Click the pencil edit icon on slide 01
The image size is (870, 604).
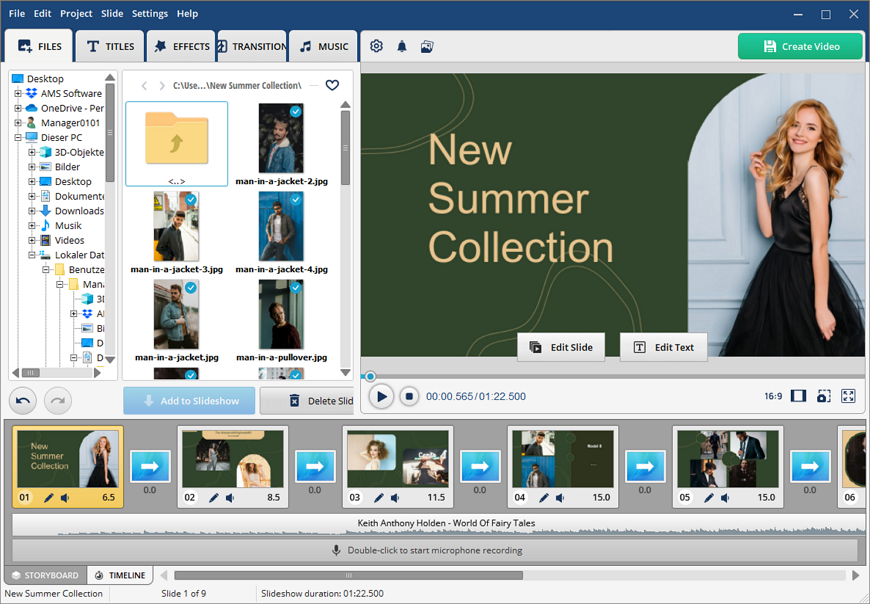pyautogui.click(x=49, y=497)
